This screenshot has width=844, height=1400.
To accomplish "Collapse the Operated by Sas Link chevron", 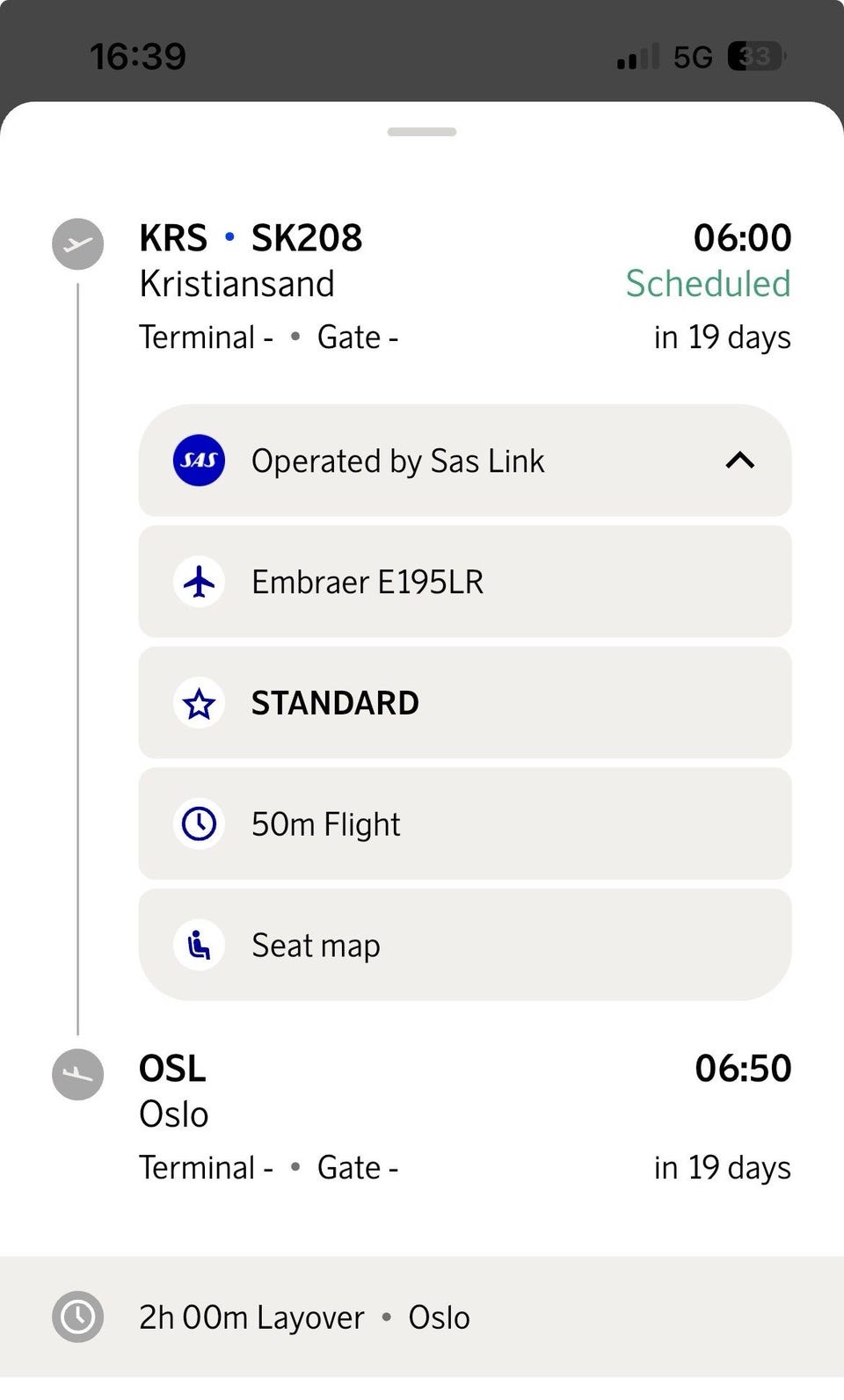I will [x=740, y=460].
